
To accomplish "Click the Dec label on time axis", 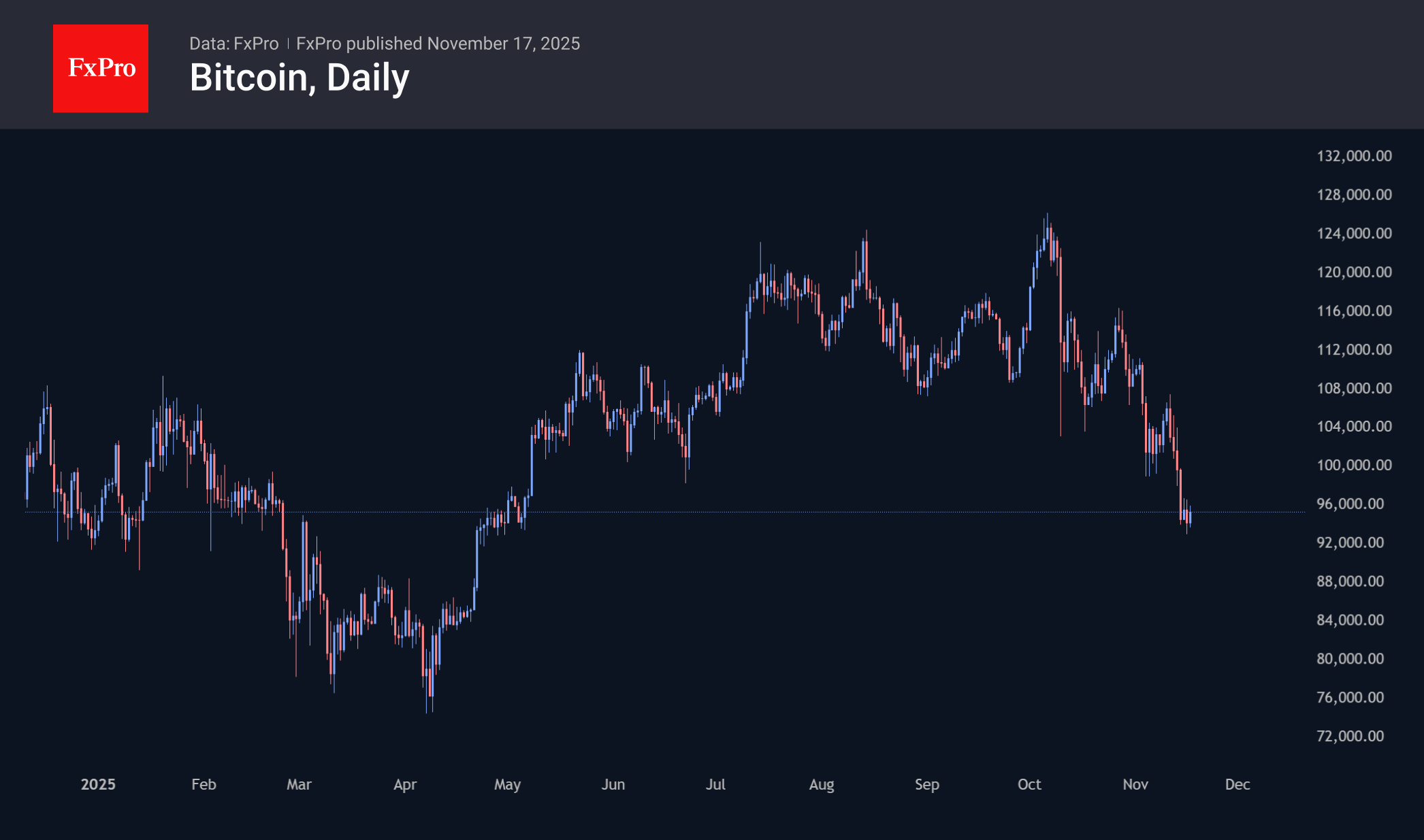I will [x=1237, y=784].
